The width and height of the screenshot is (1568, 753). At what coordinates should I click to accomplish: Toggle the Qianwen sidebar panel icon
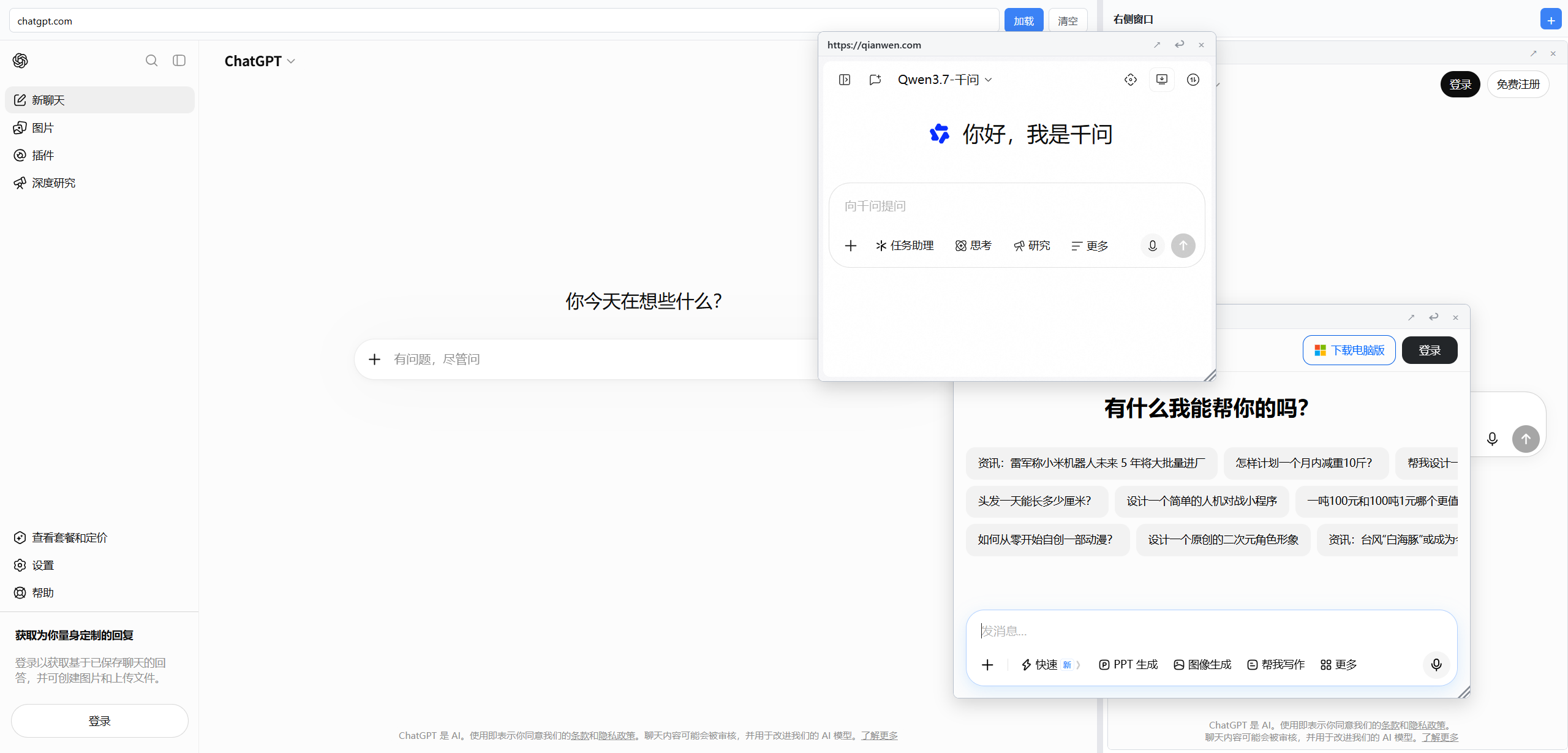click(x=845, y=80)
